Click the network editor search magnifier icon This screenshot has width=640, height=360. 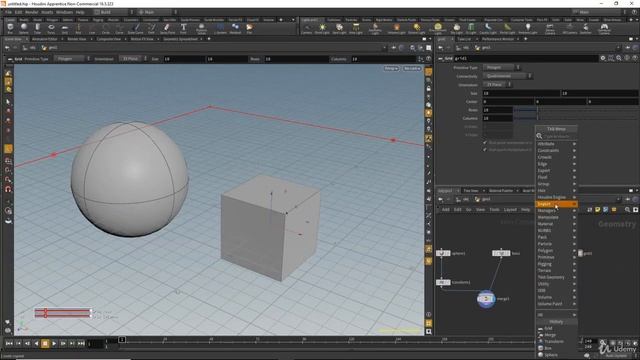click(627, 209)
